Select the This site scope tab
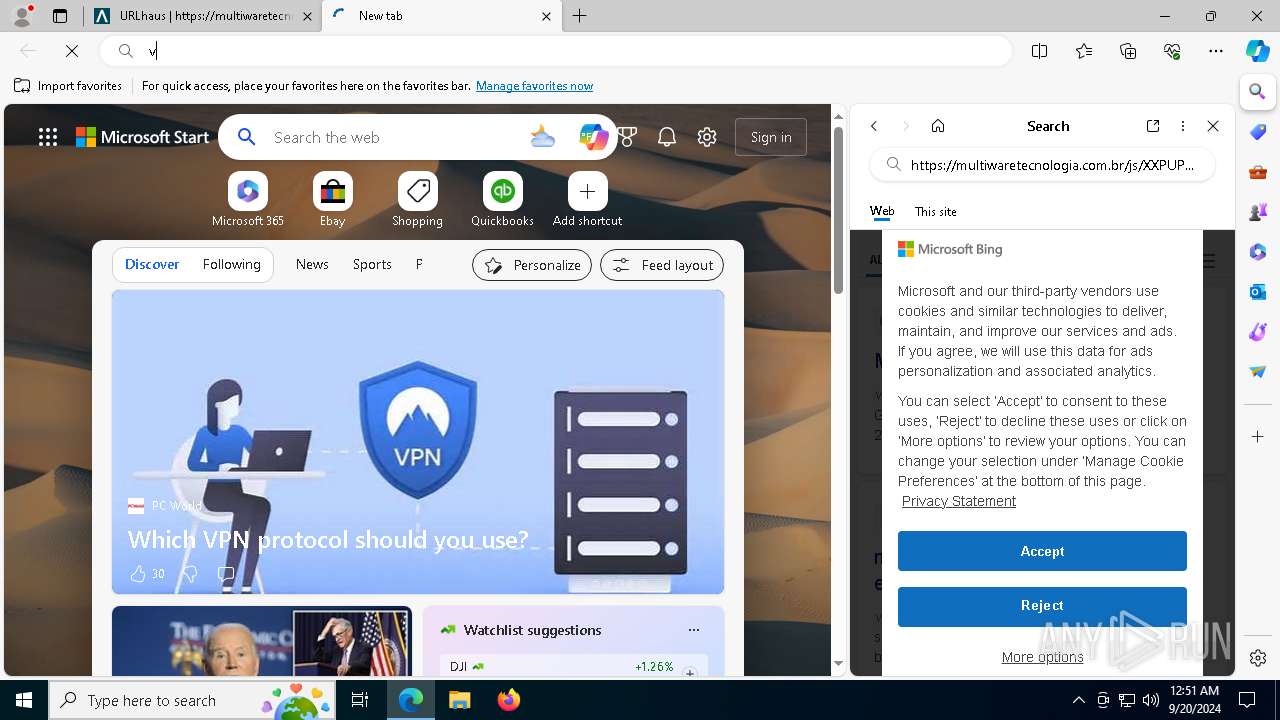Screen dimensions: 1280x720 click(x=936, y=212)
